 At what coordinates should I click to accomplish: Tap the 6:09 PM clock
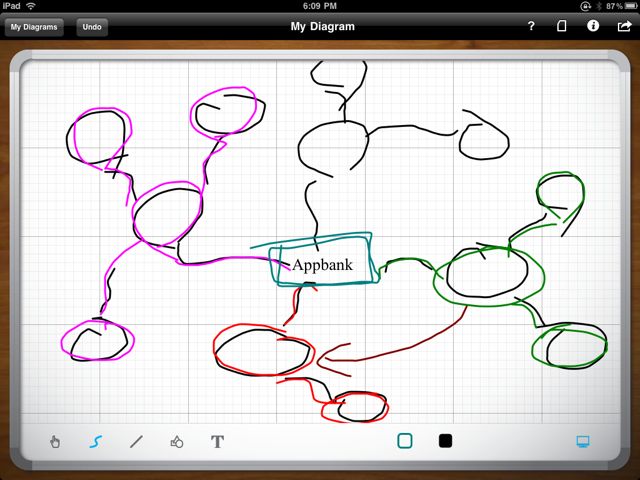320,6
